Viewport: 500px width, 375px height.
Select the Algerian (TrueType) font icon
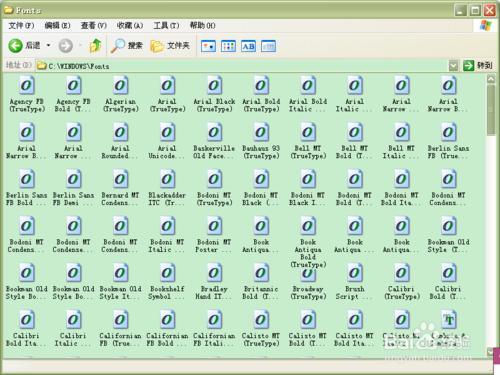click(x=120, y=94)
